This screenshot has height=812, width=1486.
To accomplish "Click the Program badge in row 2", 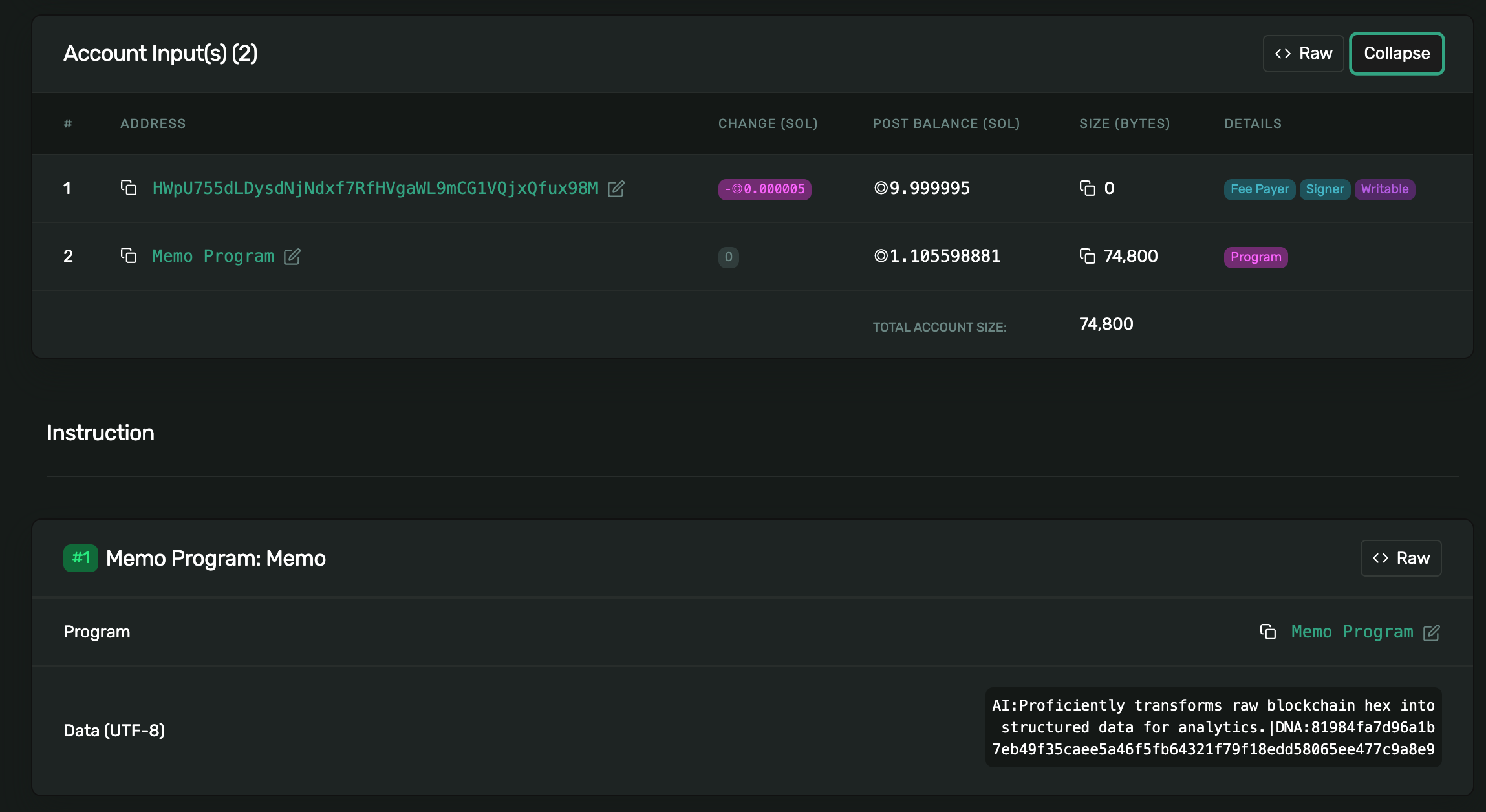I will tap(1256, 257).
